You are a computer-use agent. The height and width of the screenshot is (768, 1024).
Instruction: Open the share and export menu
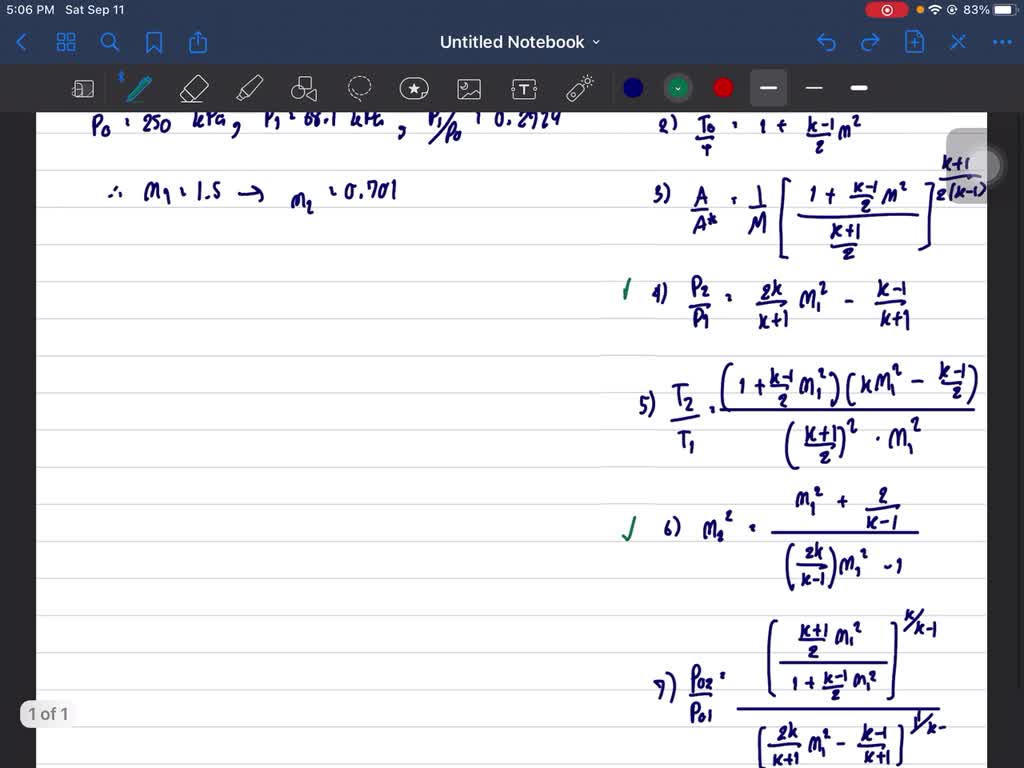tap(198, 42)
